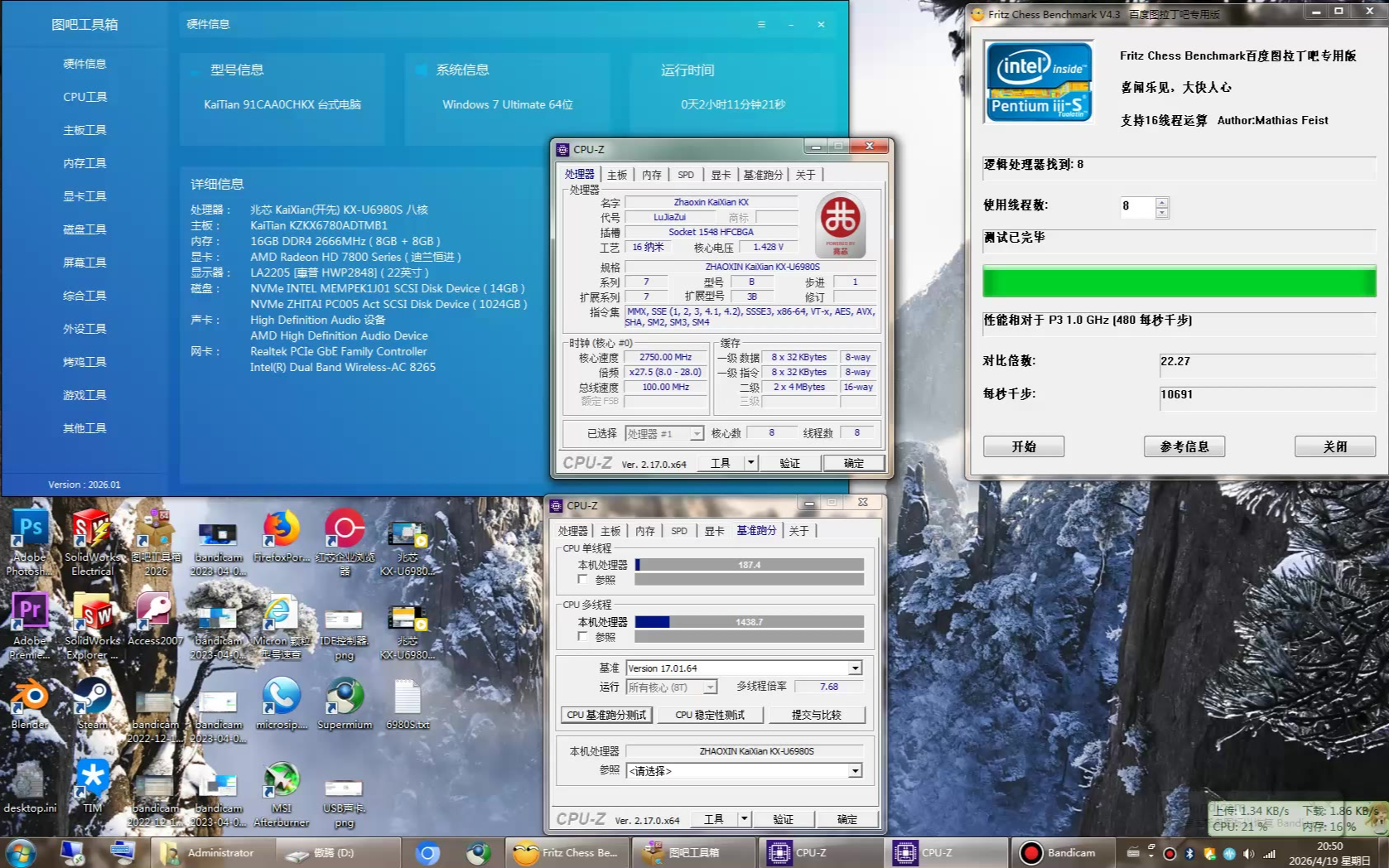Select 烤鸡工具 in toolbox sidebar
Viewport: 1389px width, 868px height.
pos(84,362)
